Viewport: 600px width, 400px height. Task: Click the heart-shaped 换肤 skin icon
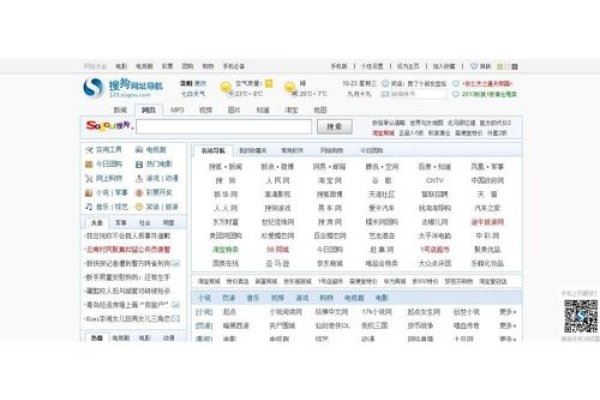(474, 66)
